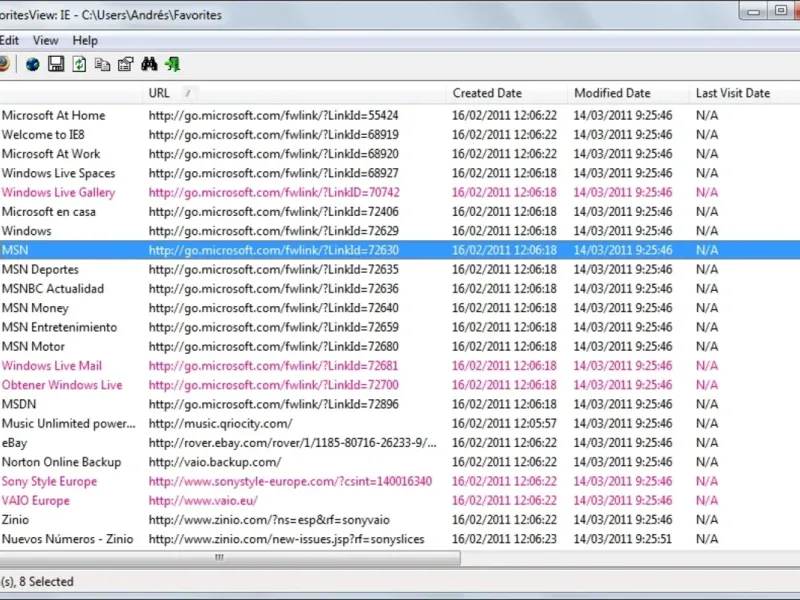Screen dimensions: 800x600
Task: Select the Obtener Windows Live entry
Action: [x=62, y=385]
